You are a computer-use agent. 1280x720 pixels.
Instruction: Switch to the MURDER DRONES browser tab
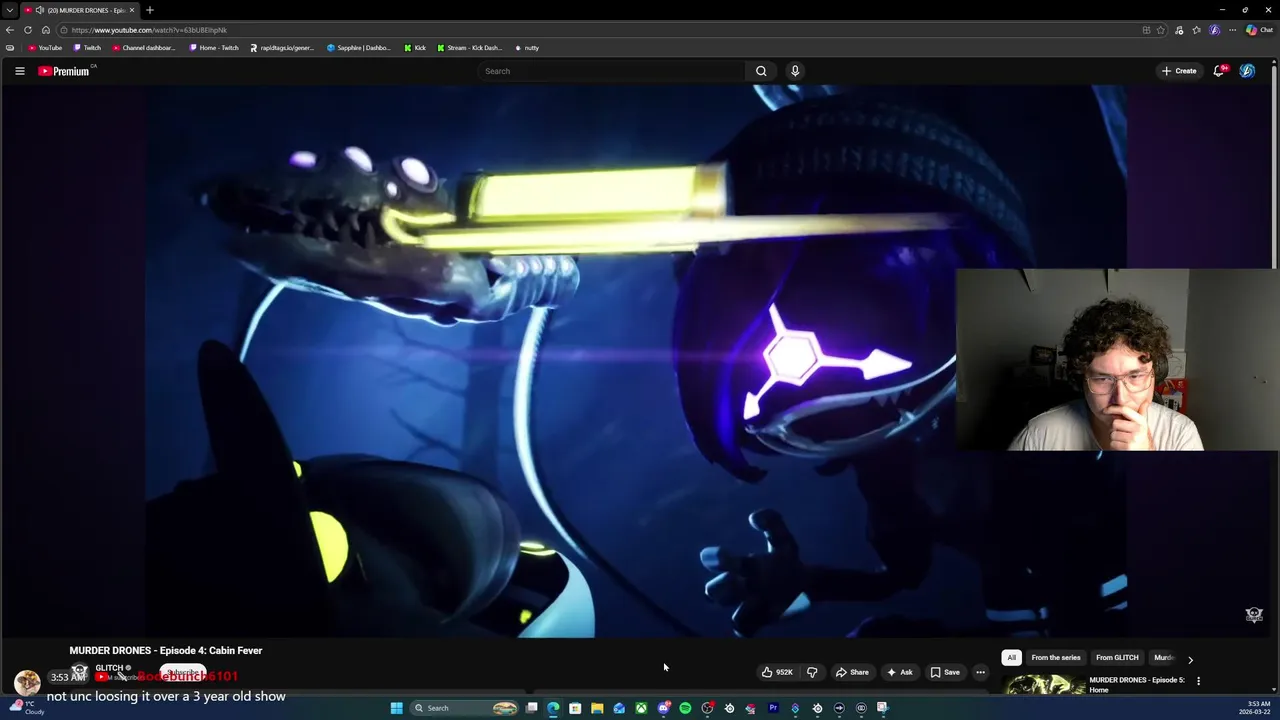tap(78, 10)
